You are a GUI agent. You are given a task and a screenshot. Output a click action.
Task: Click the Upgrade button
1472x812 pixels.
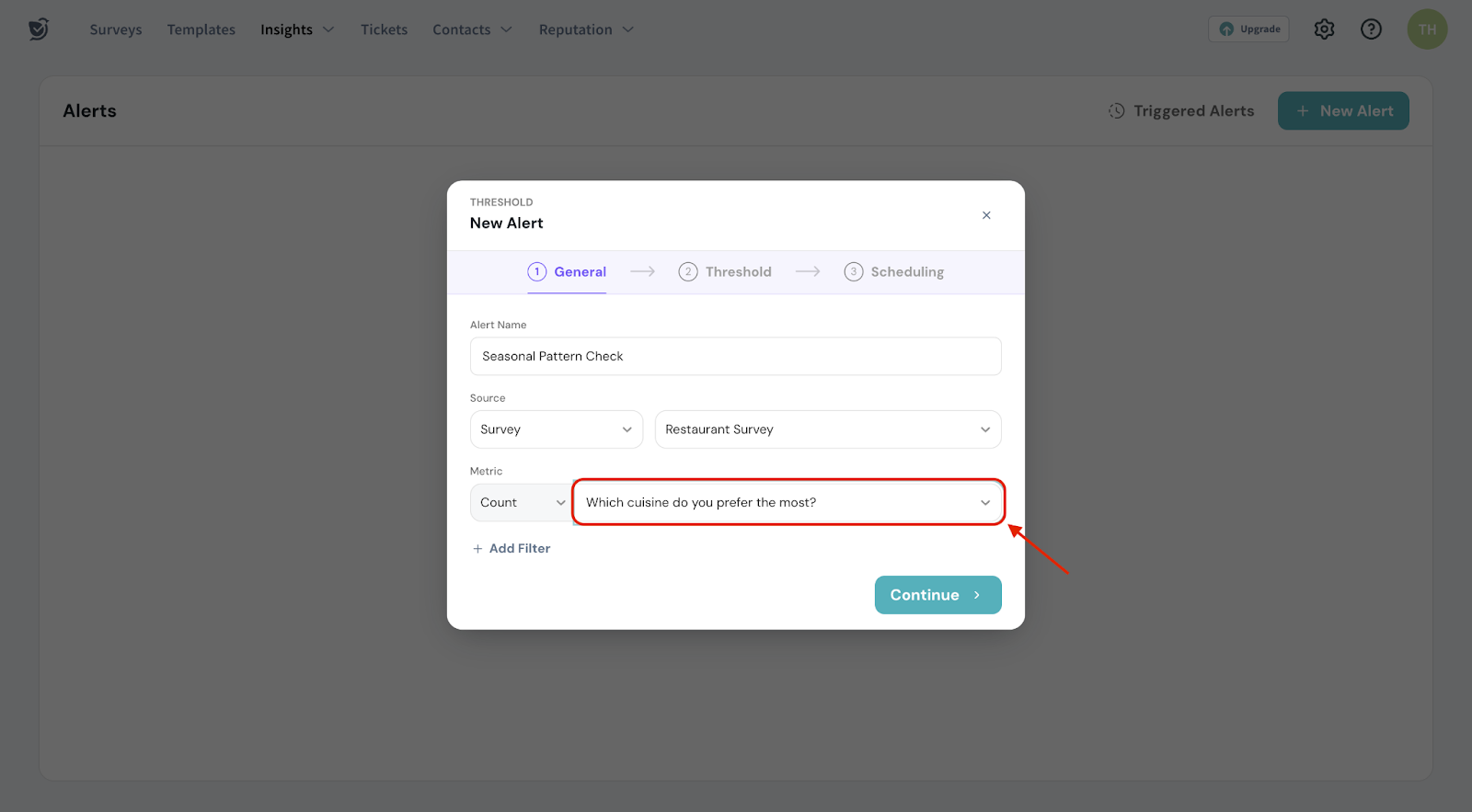pos(1248,29)
